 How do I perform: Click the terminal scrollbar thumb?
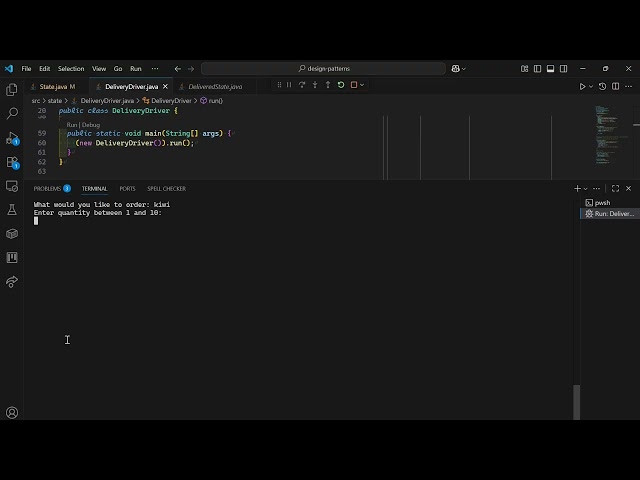coord(576,402)
